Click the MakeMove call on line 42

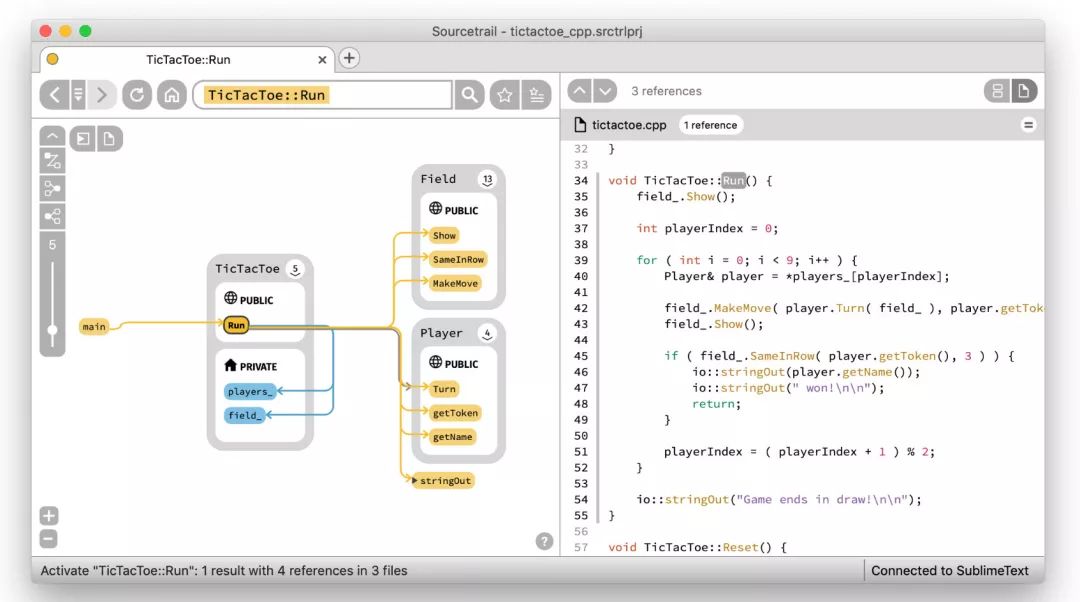click(742, 308)
